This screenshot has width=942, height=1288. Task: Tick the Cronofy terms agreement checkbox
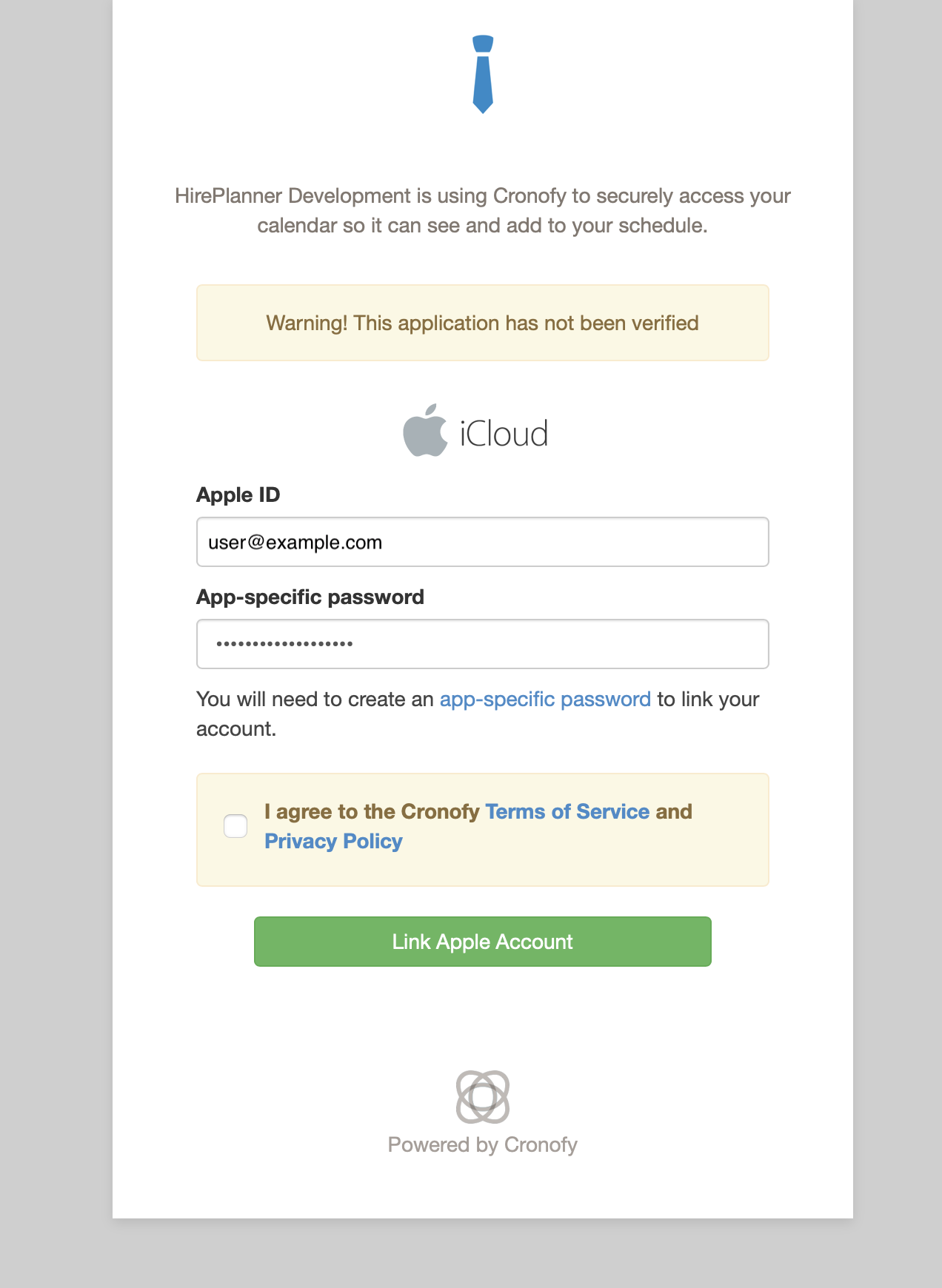coord(235,826)
